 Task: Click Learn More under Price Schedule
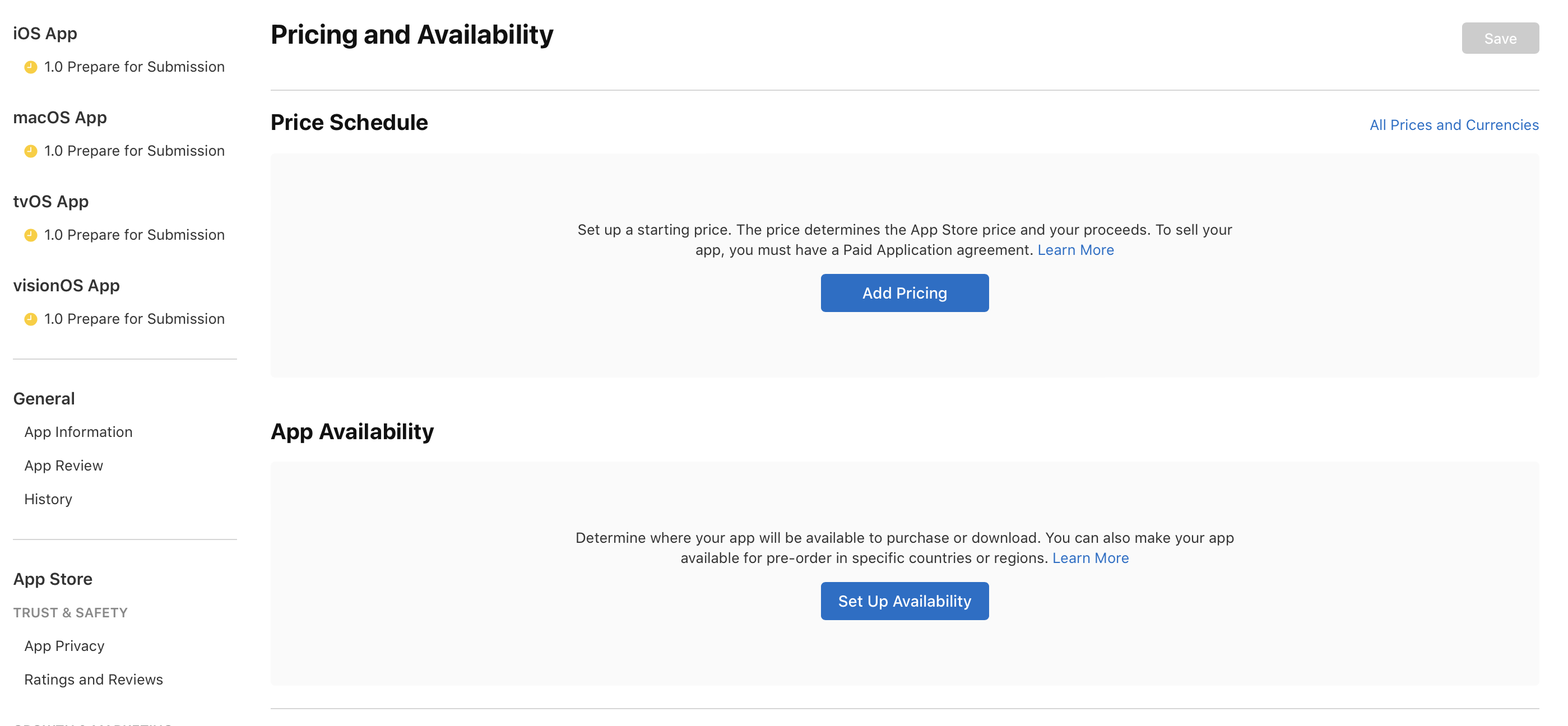1075,249
